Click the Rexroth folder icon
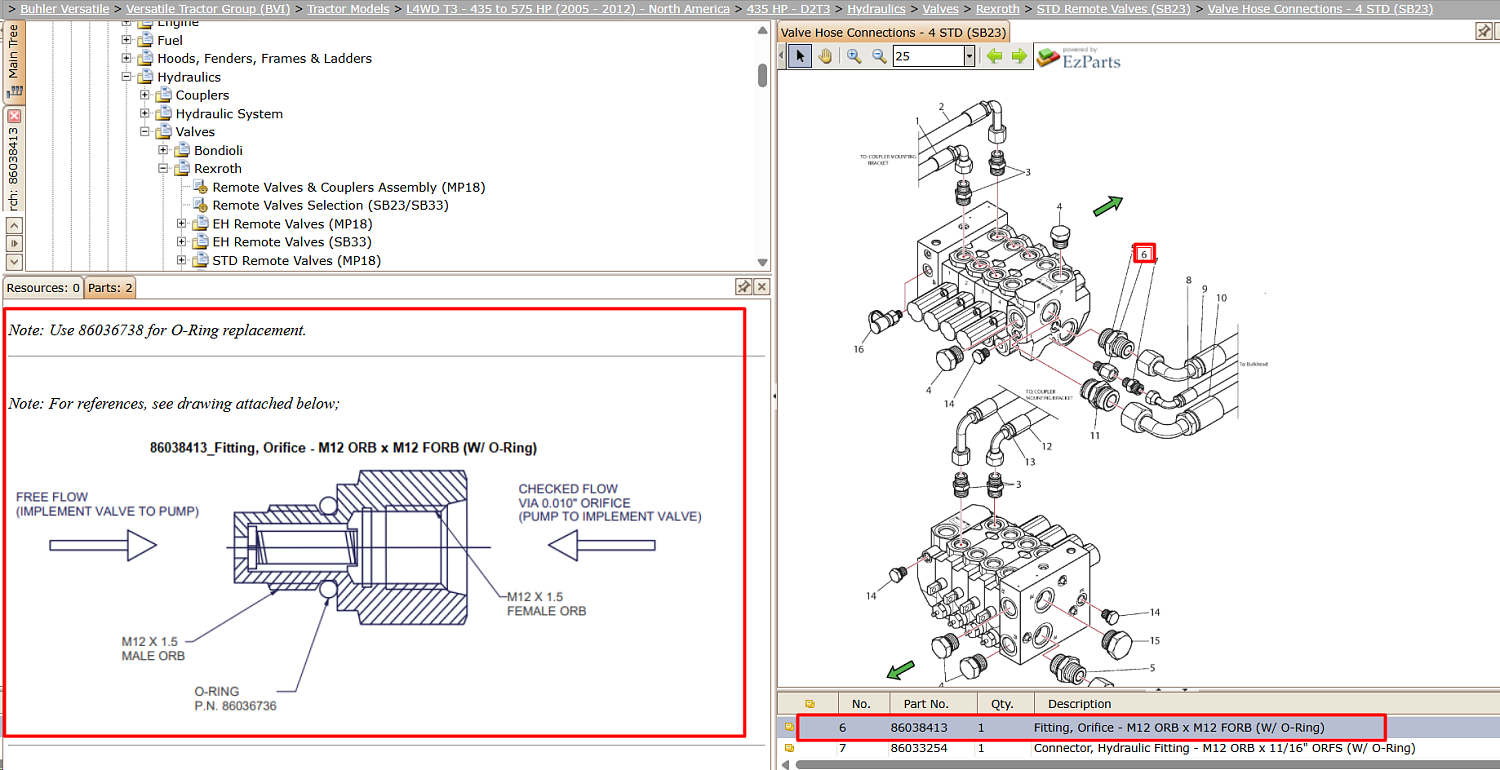 click(x=182, y=169)
